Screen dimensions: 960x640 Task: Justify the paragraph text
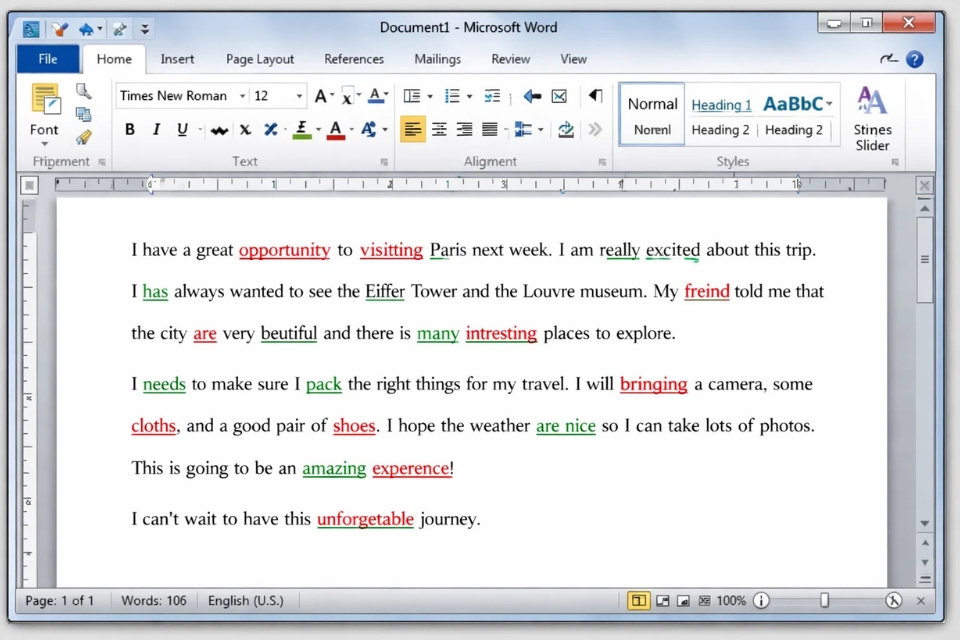tap(490, 129)
